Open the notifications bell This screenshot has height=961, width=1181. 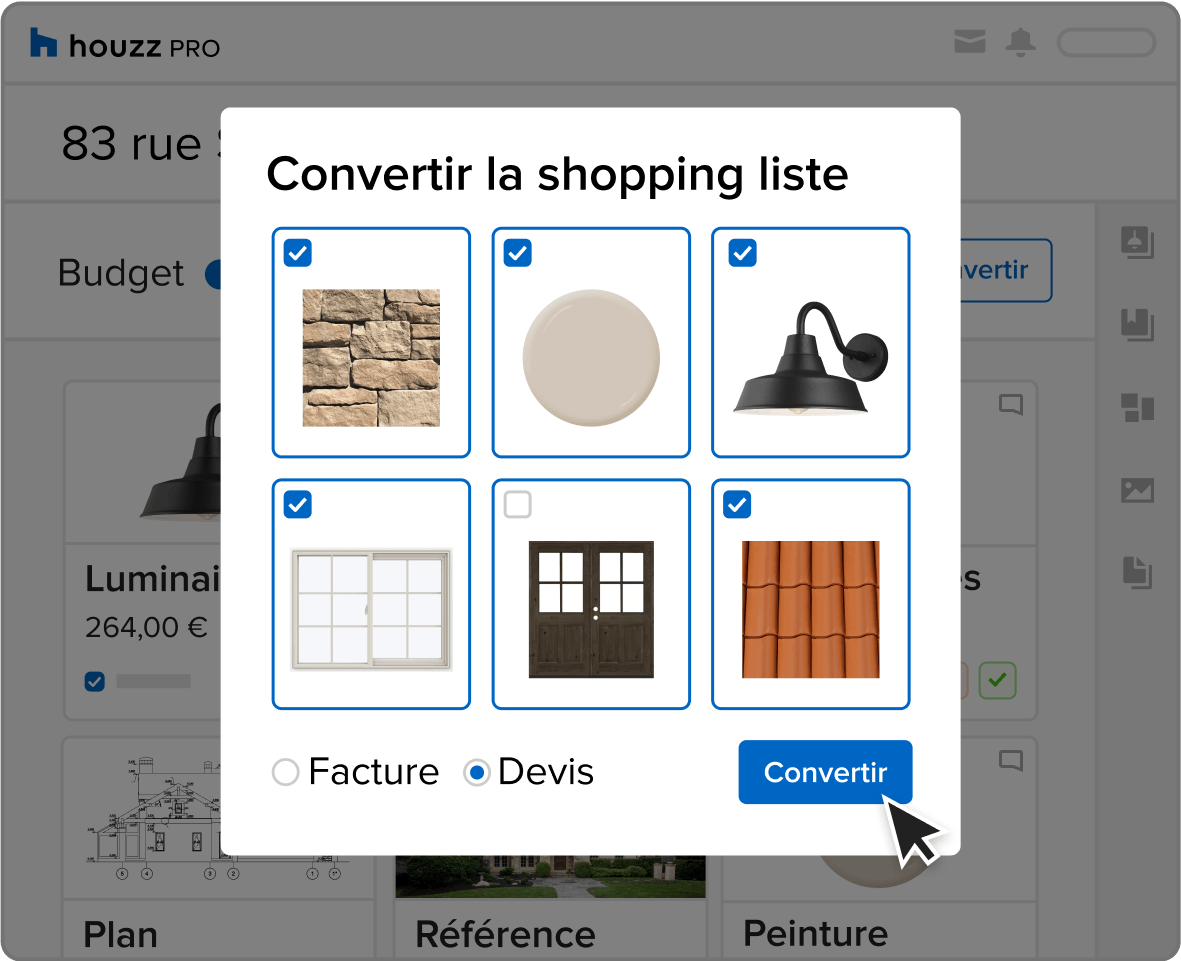(x=1020, y=42)
